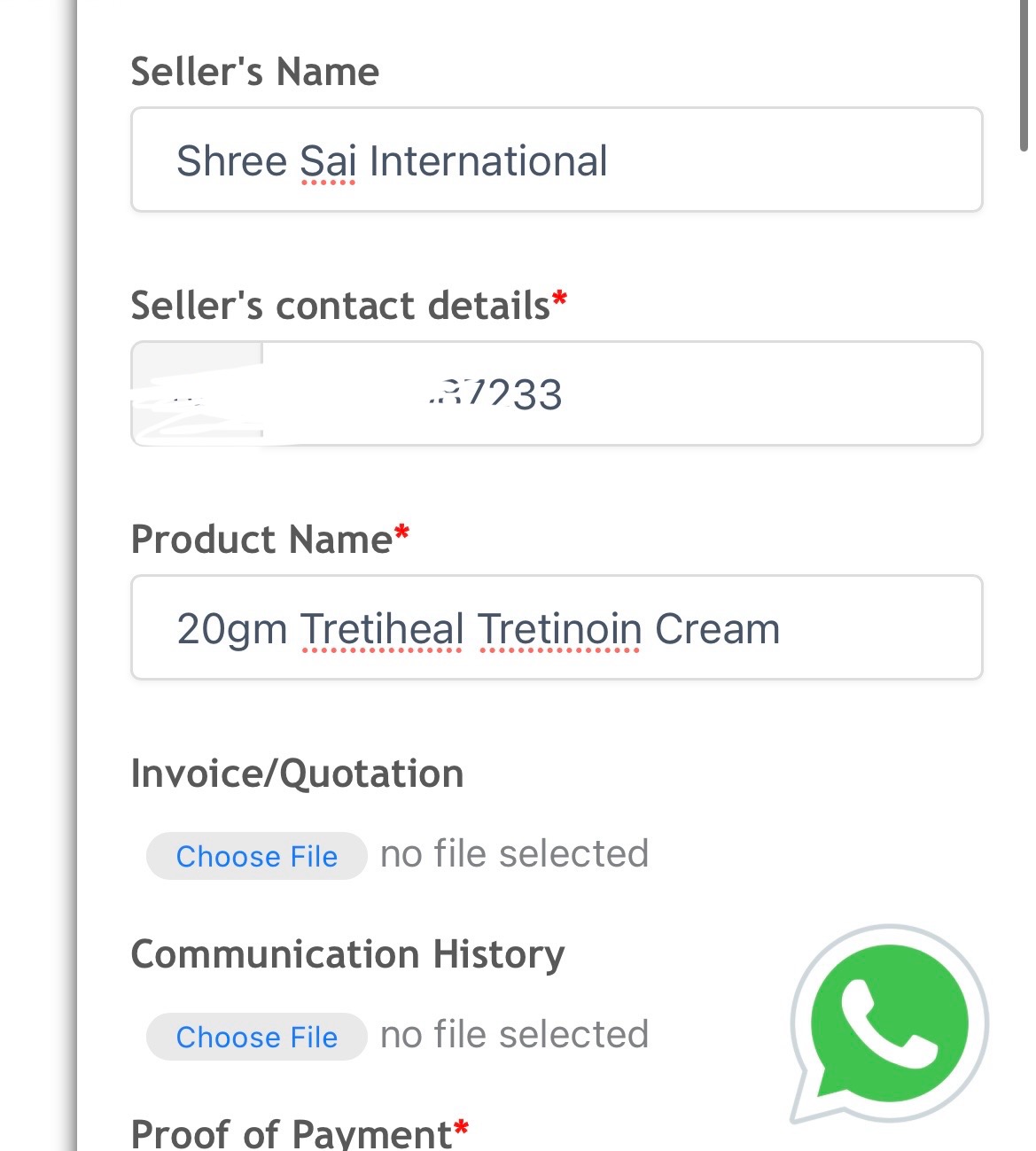Click the Invoice/Quotation label

[297, 774]
